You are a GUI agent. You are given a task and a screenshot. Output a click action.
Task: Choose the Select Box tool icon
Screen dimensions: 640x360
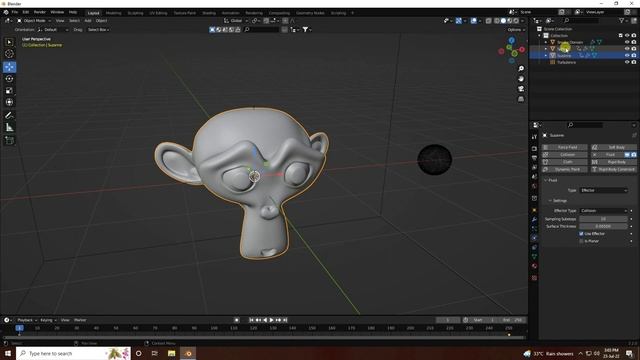(x=9, y=42)
